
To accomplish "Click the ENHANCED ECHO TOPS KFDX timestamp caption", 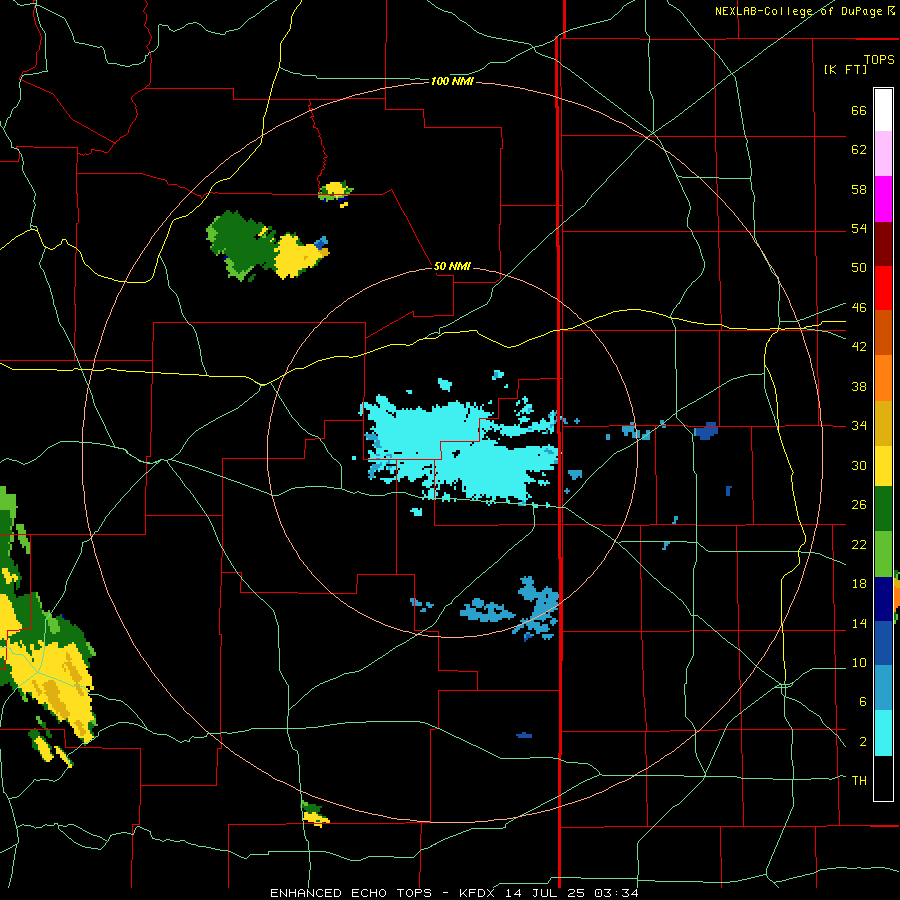I will pos(454,893).
